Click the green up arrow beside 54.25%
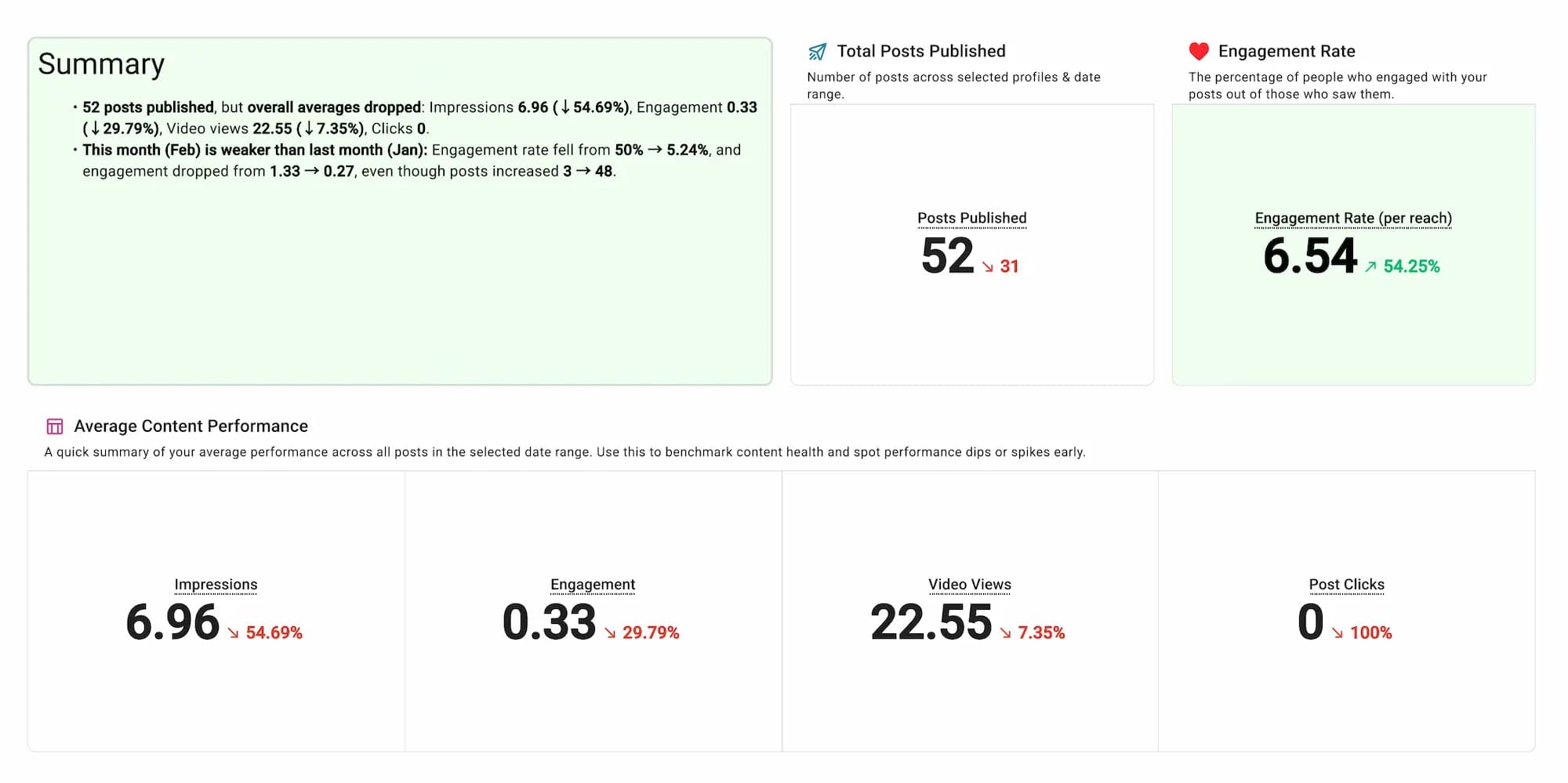The height and width of the screenshot is (783, 1568). (x=1370, y=267)
